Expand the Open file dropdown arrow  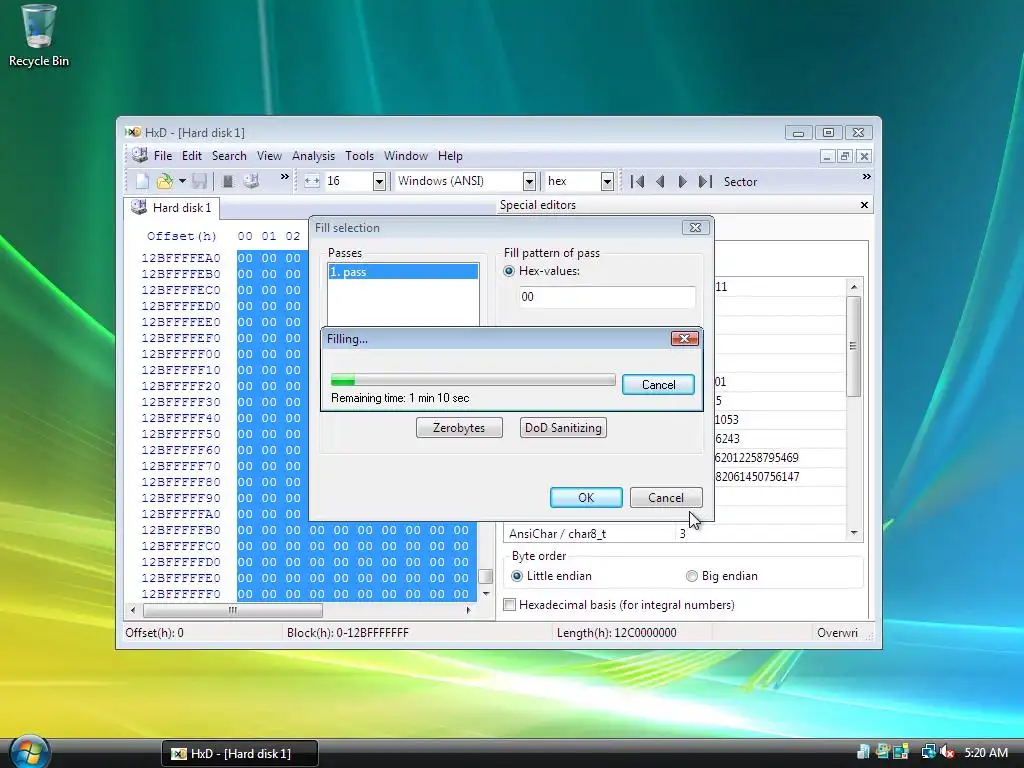pyautogui.click(x=182, y=181)
